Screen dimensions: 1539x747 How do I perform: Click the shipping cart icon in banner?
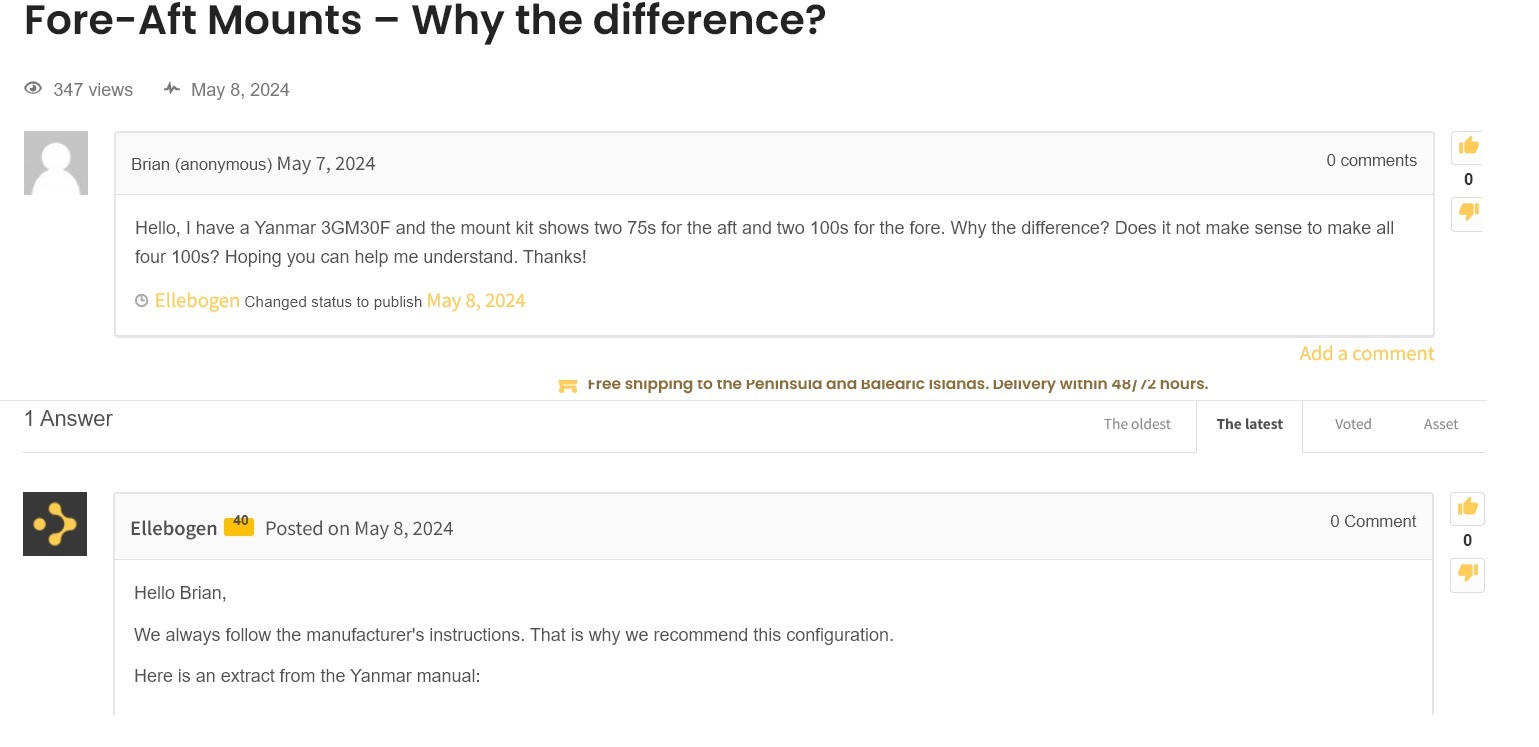pos(567,385)
